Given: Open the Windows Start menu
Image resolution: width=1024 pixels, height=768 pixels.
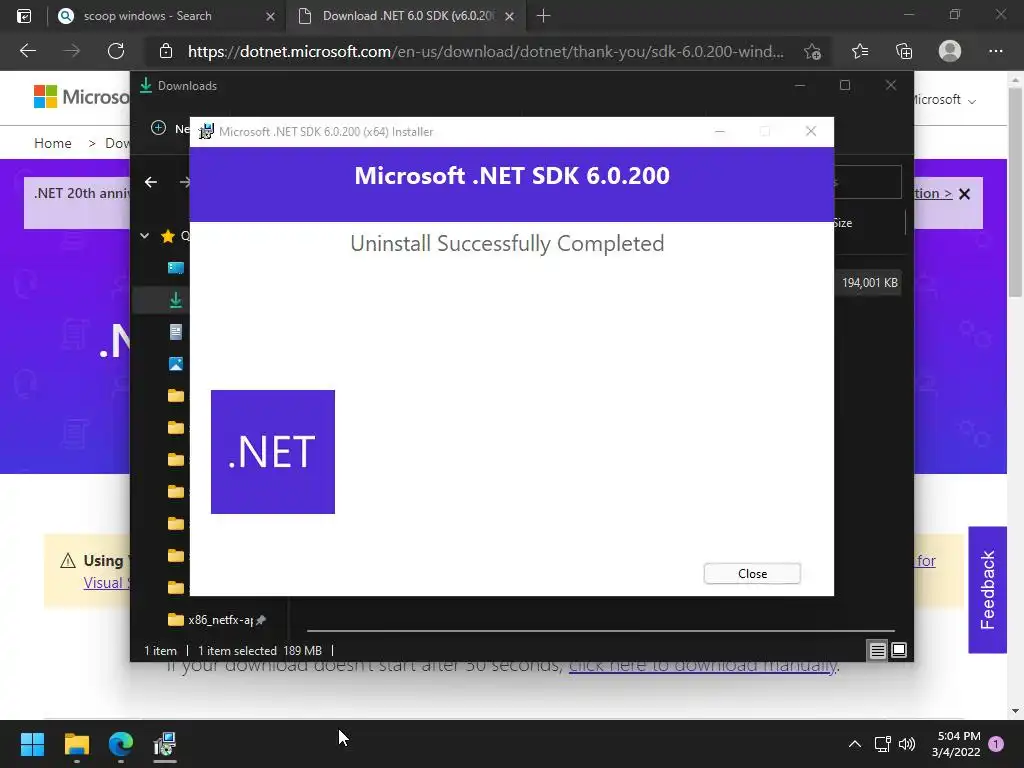Looking at the screenshot, I should (32, 744).
